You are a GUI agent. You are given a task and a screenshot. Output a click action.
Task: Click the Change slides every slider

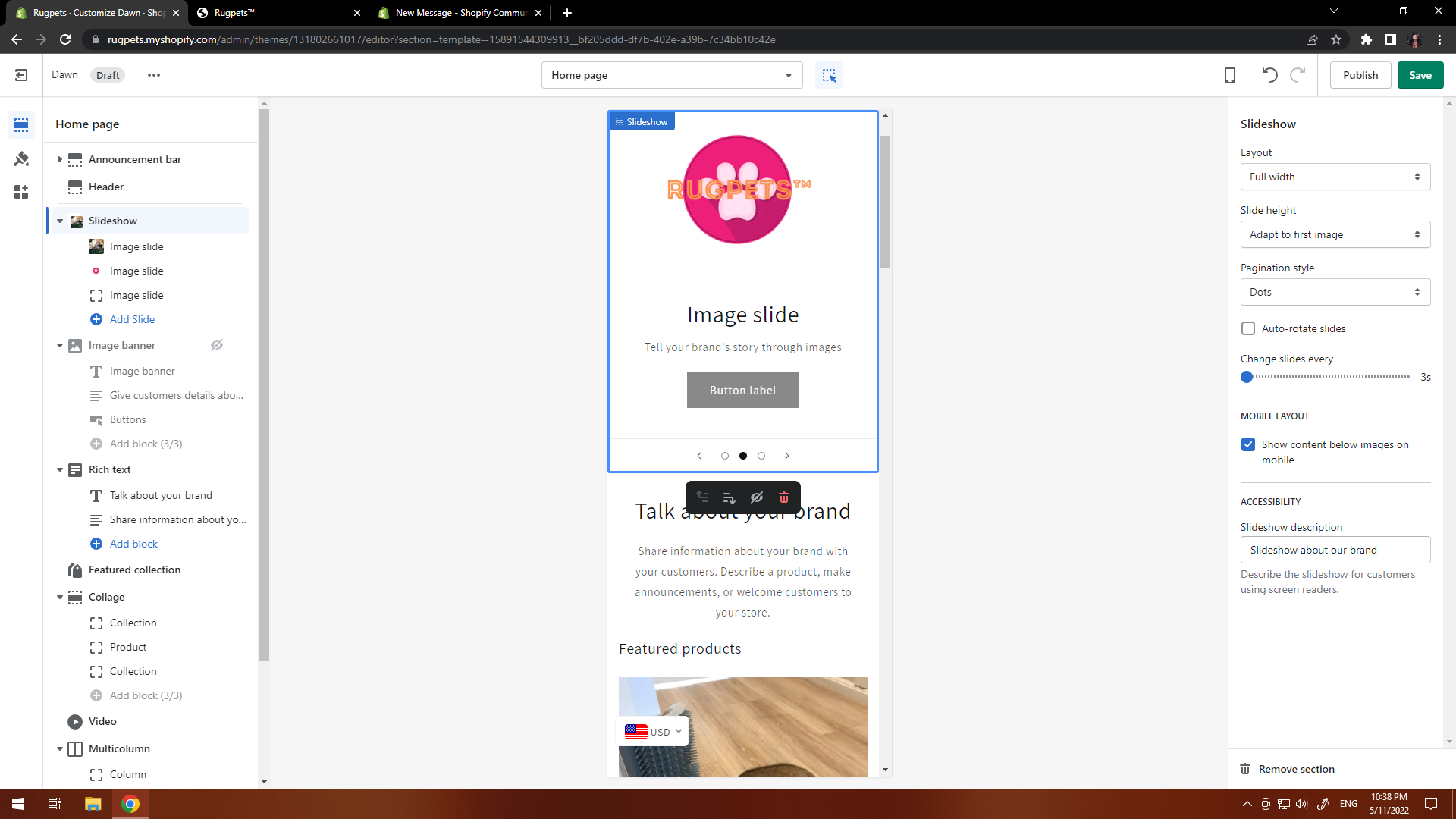tap(1327, 377)
